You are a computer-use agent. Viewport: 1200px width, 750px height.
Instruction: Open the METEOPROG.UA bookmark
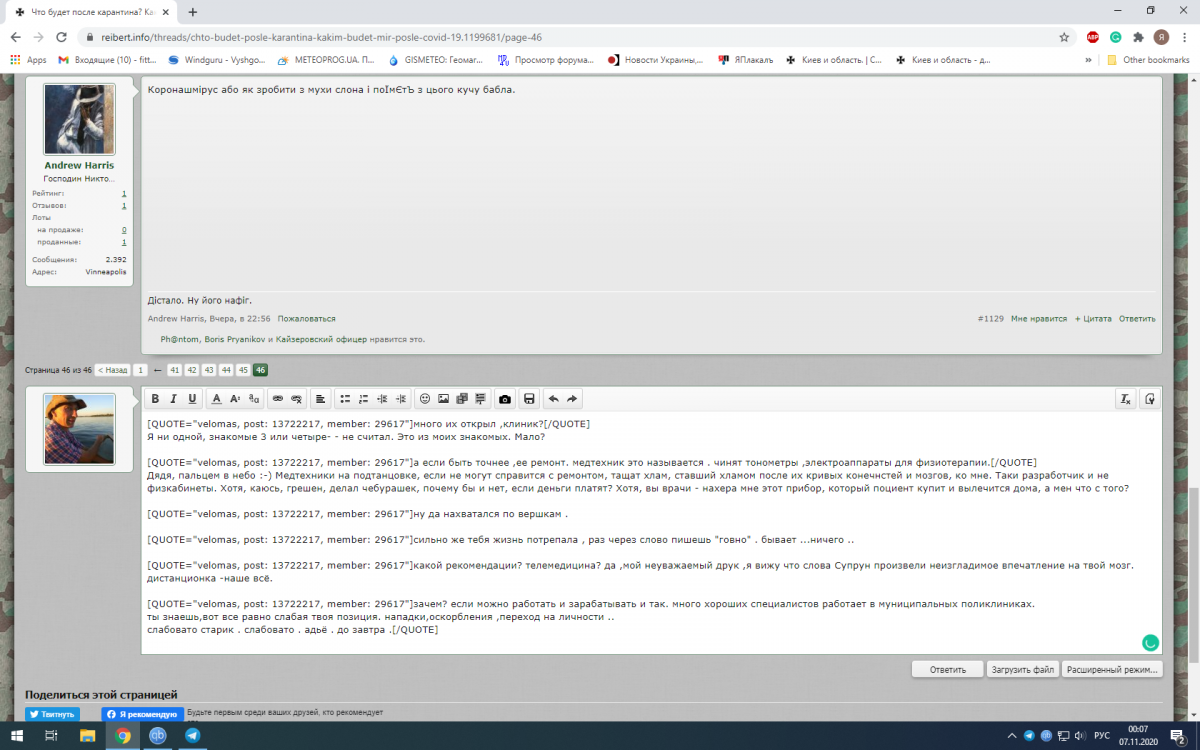pyautogui.click(x=328, y=60)
